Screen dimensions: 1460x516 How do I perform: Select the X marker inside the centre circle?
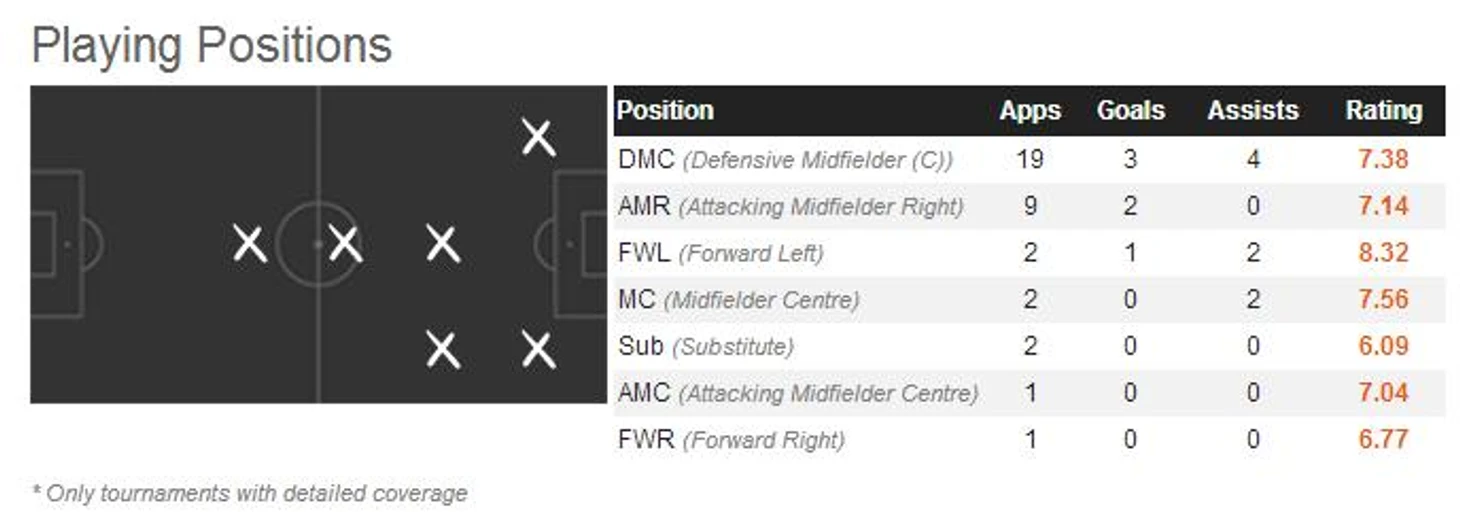click(345, 244)
